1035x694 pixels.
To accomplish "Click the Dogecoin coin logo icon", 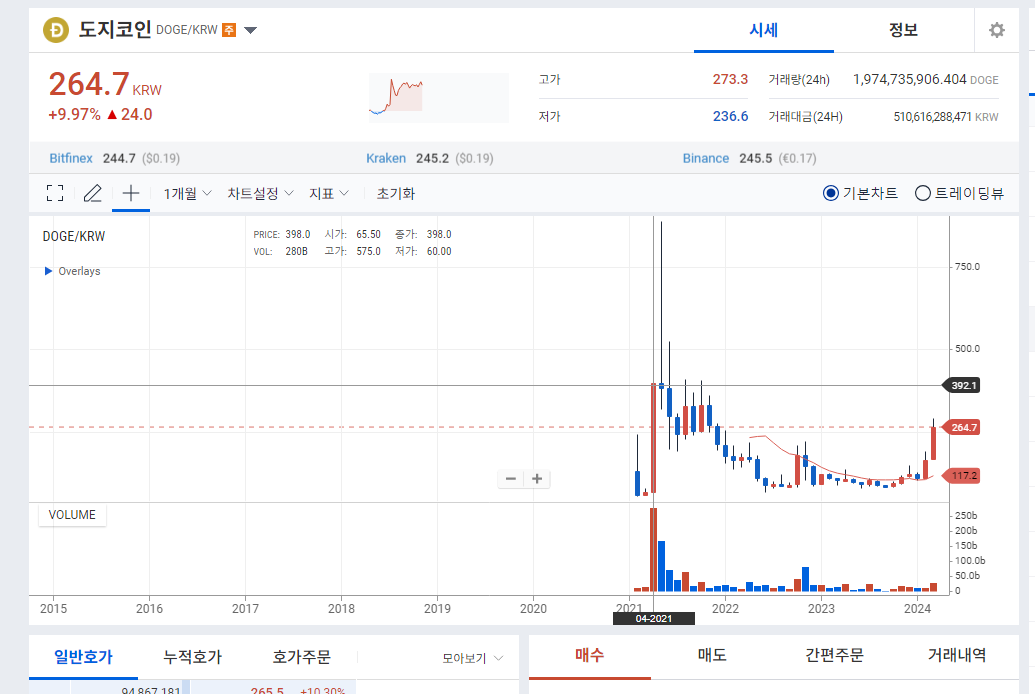I will point(56,30).
